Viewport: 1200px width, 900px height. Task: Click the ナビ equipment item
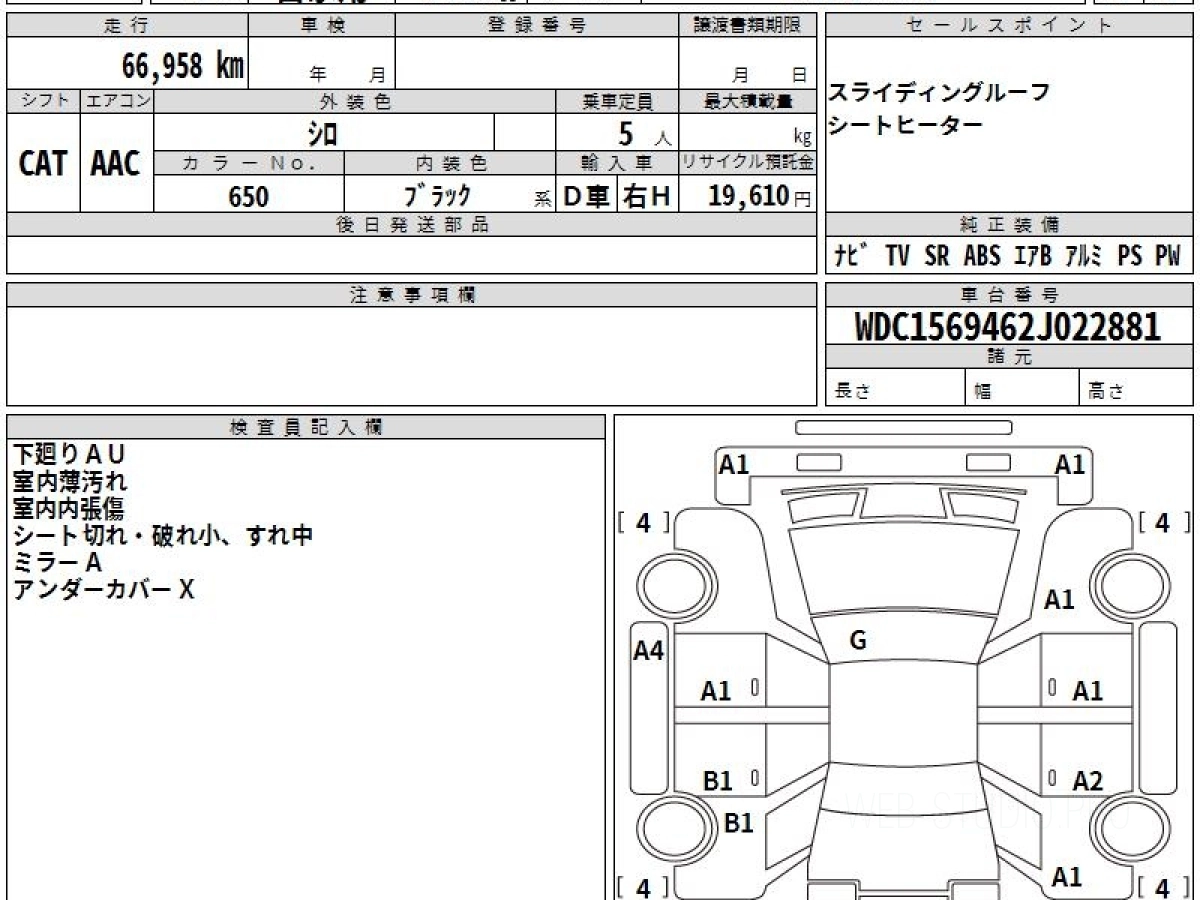click(x=850, y=256)
